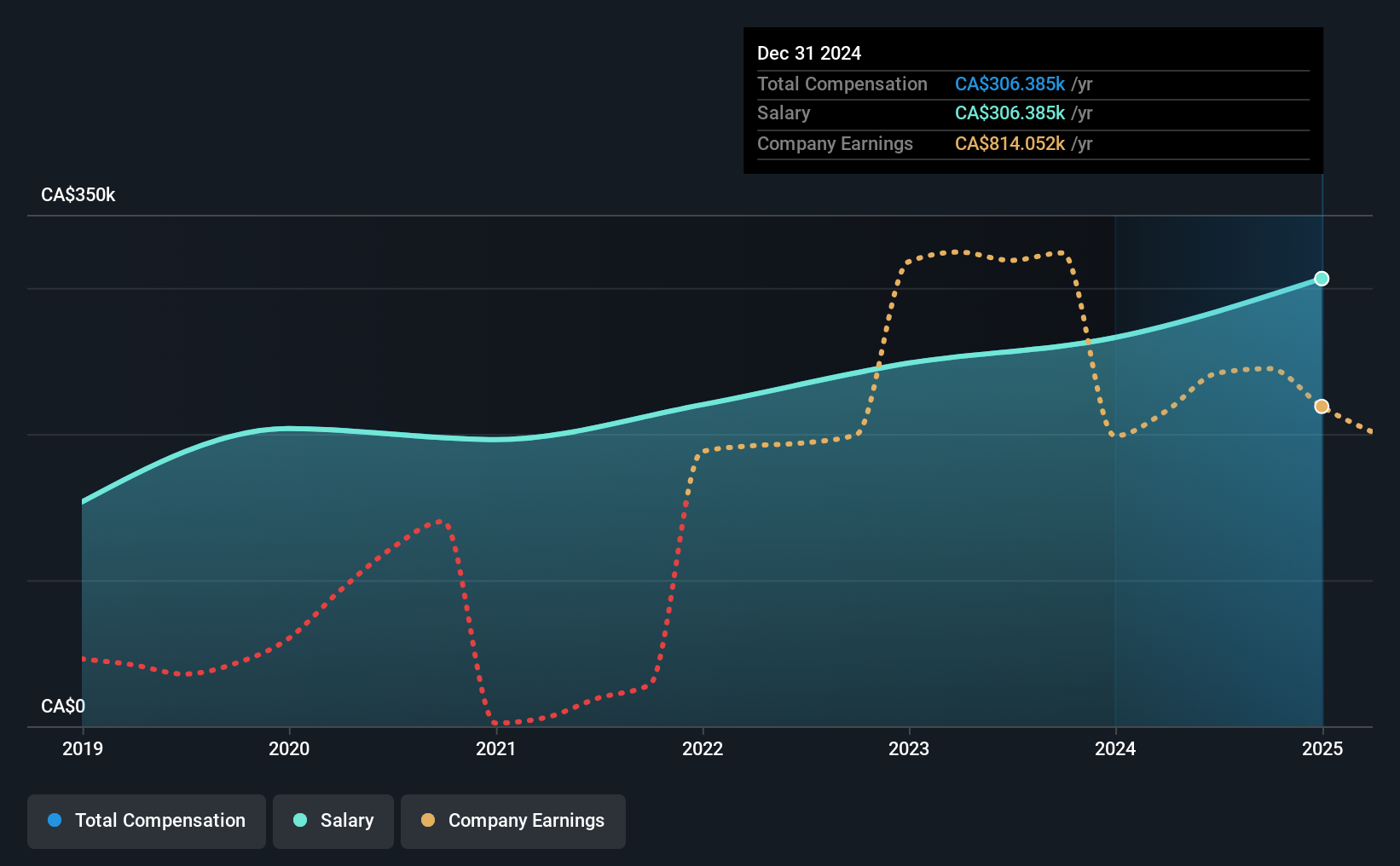This screenshot has height=866, width=1400.
Task: Toggle the Company Earnings legend button
Action: tap(513, 821)
